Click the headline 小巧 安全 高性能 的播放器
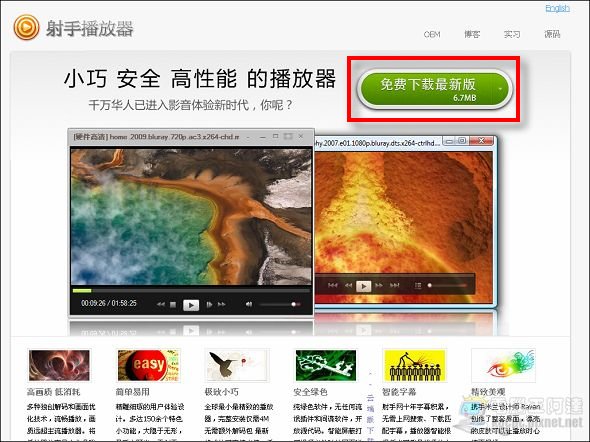590x442 pixels. [x=199, y=79]
